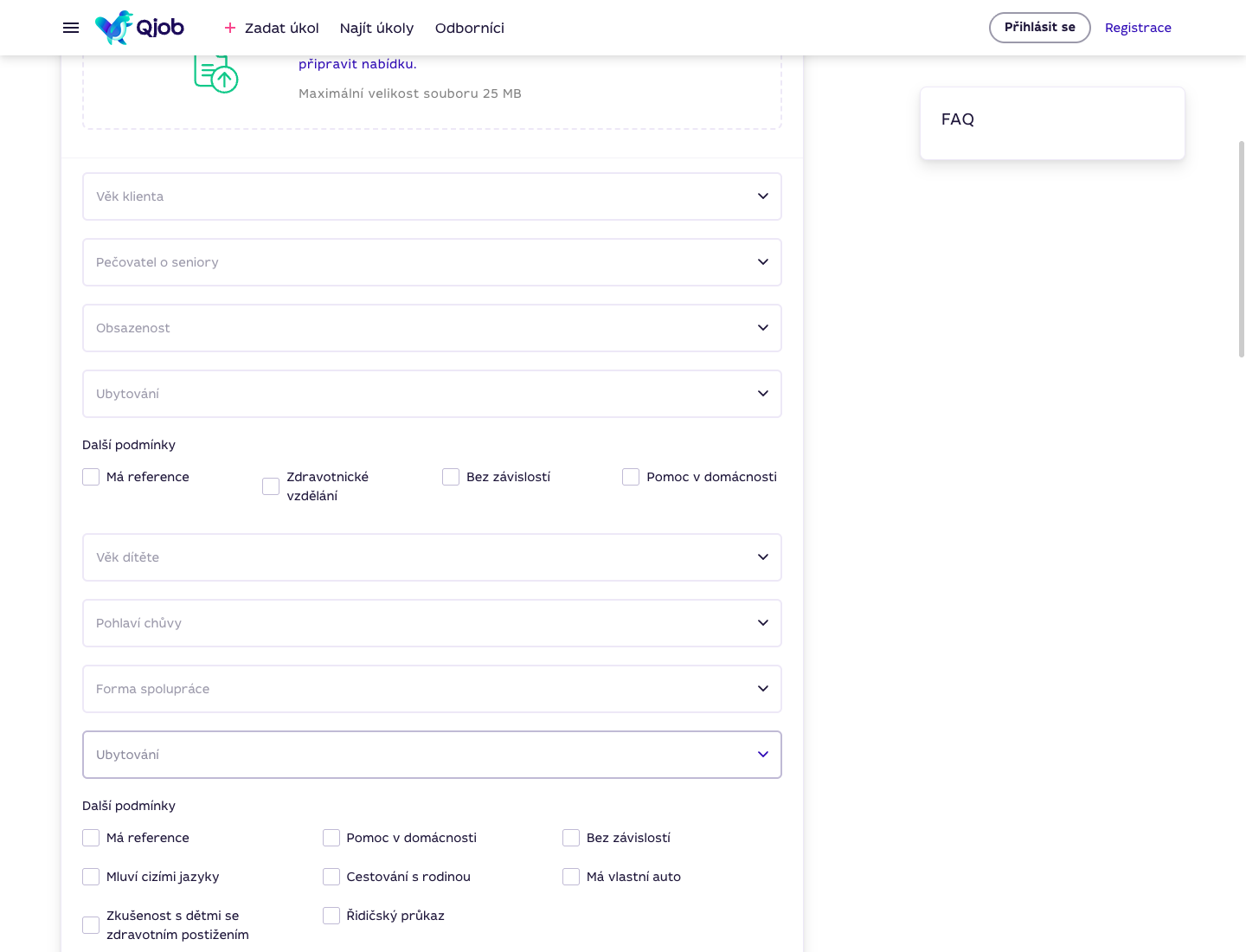Open the Odborníci page
Image resolution: width=1246 pixels, height=952 pixels.
470,28
